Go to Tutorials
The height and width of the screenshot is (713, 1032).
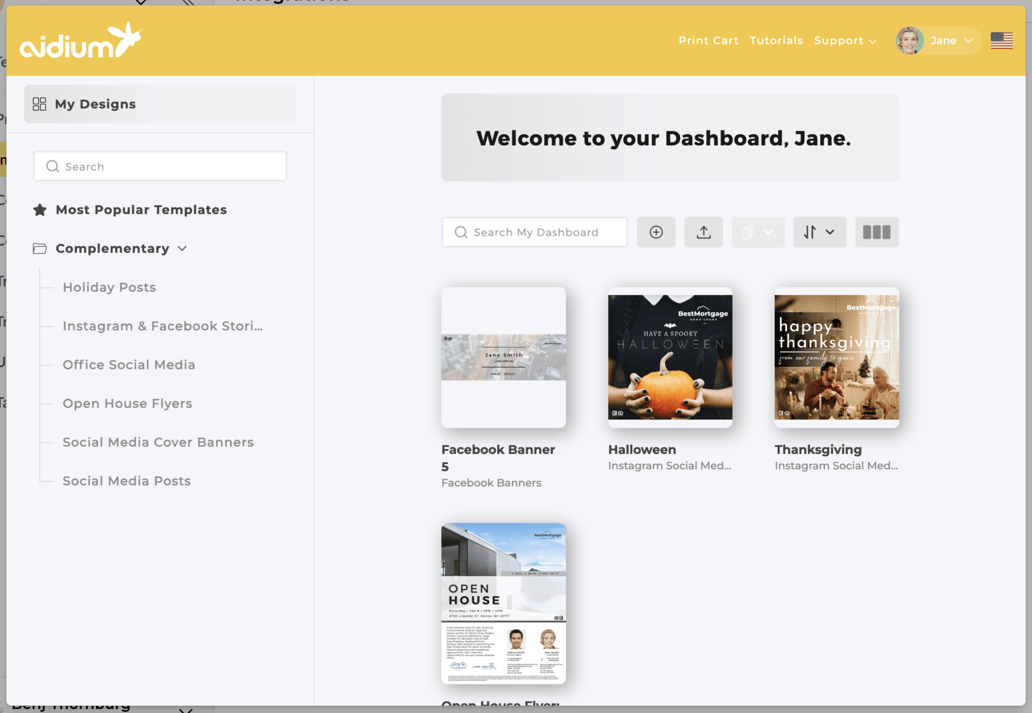click(x=776, y=41)
